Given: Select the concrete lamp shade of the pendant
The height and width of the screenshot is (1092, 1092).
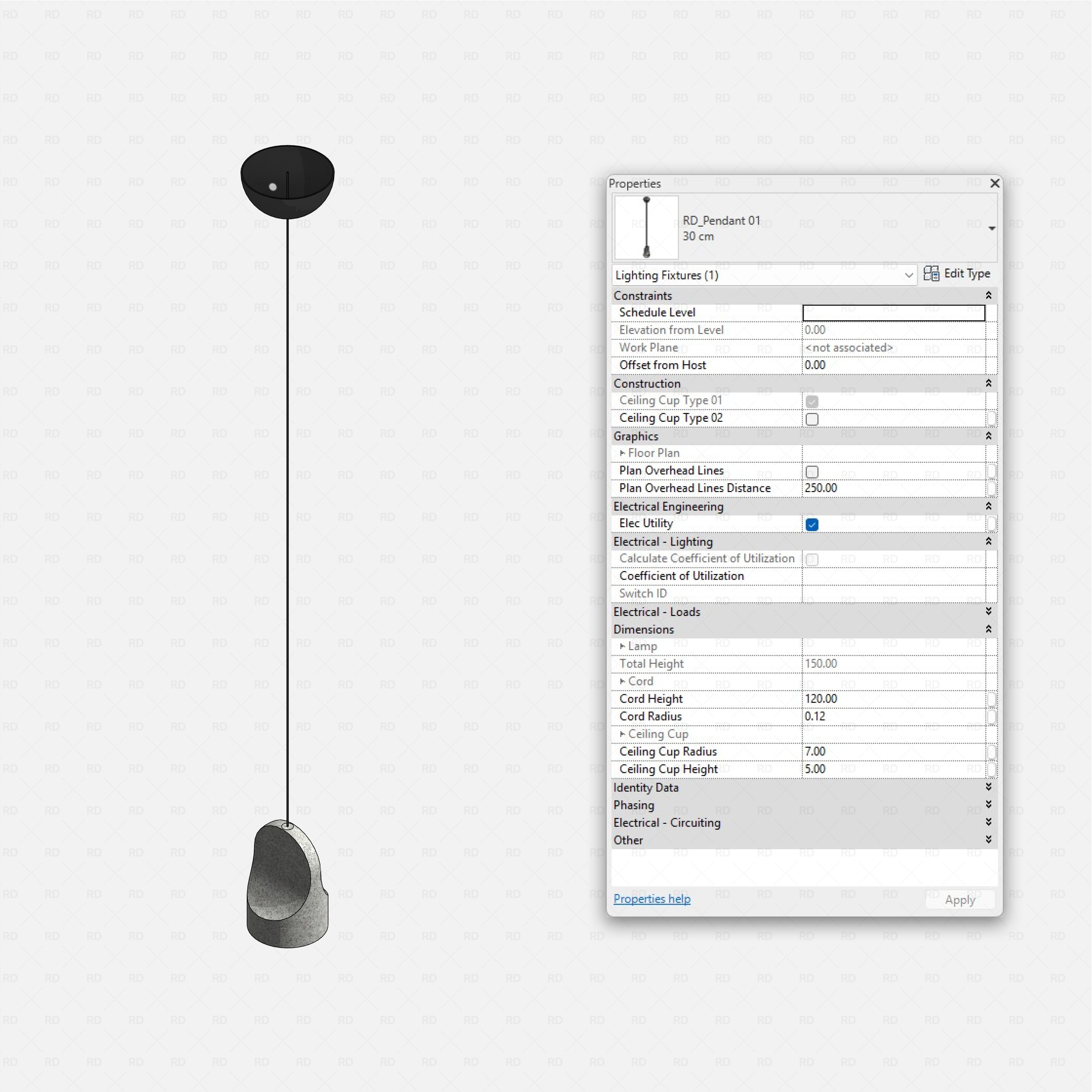Looking at the screenshot, I should 287,885.
